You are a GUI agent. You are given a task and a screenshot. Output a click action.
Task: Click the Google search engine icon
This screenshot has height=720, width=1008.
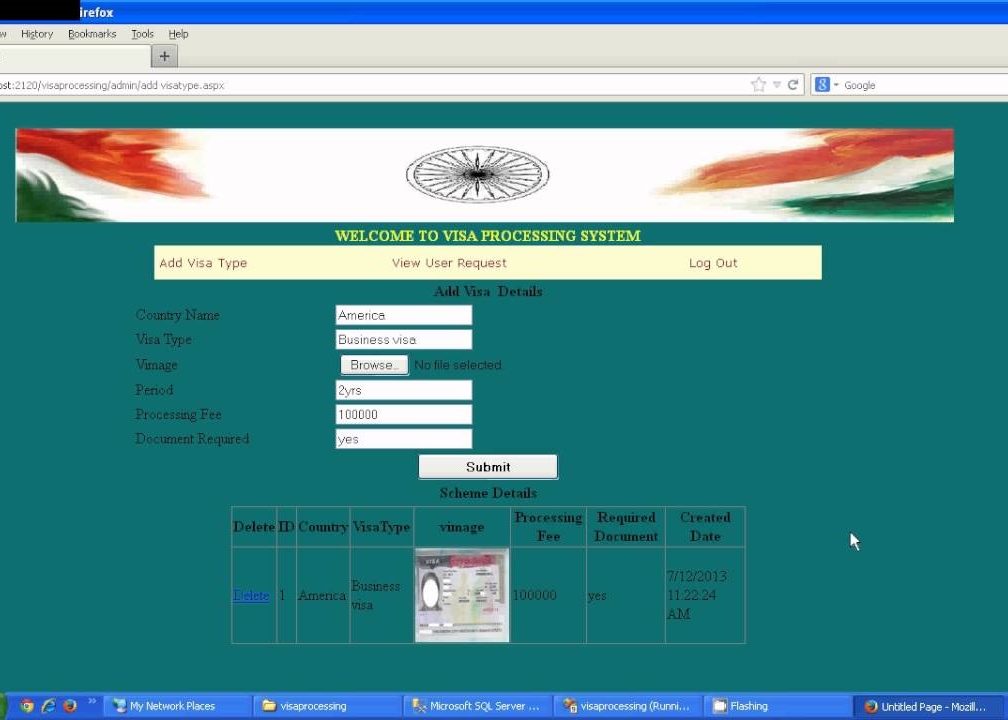822,85
